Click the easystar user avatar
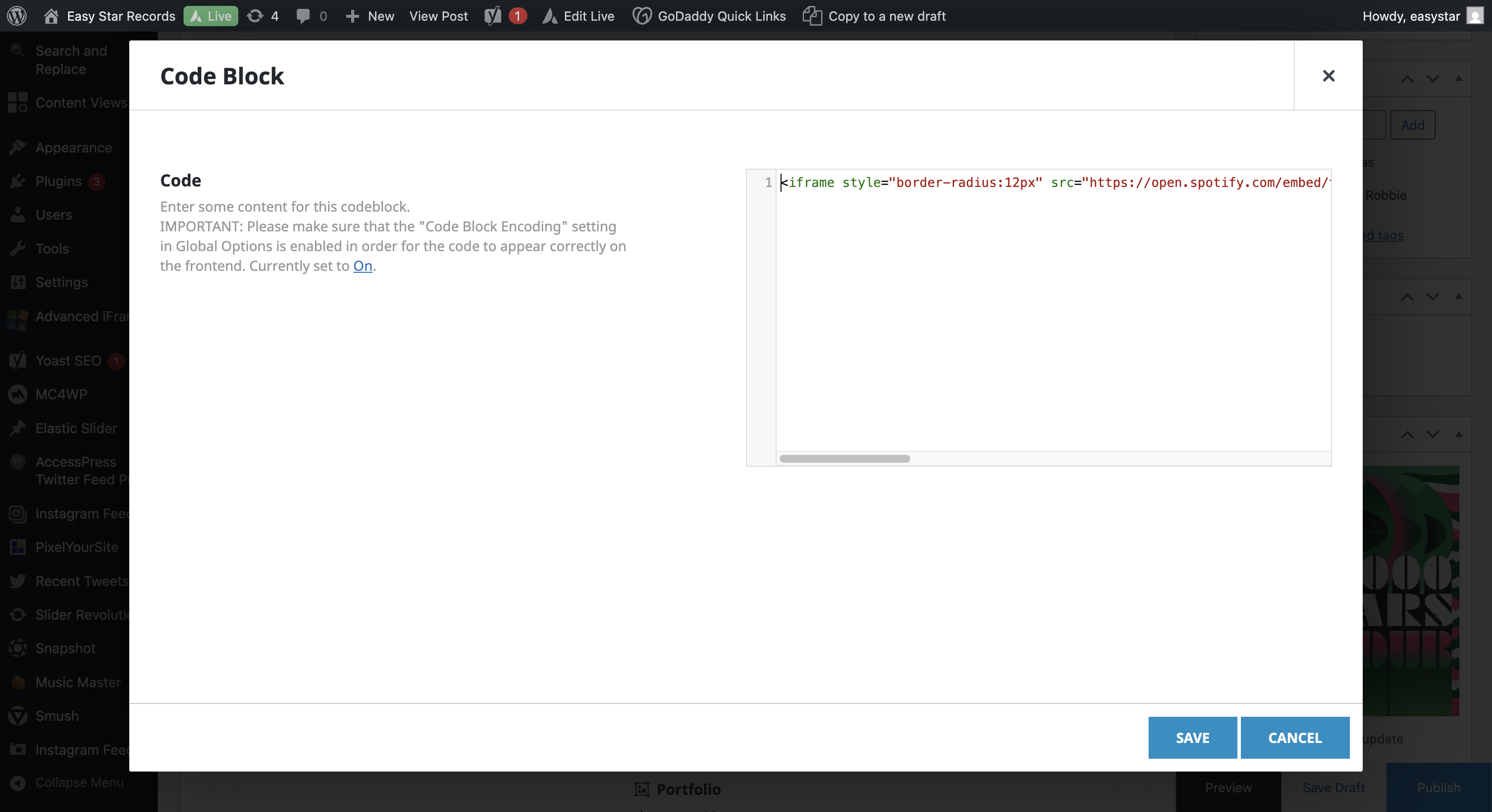 click(x=1475, y=16)
